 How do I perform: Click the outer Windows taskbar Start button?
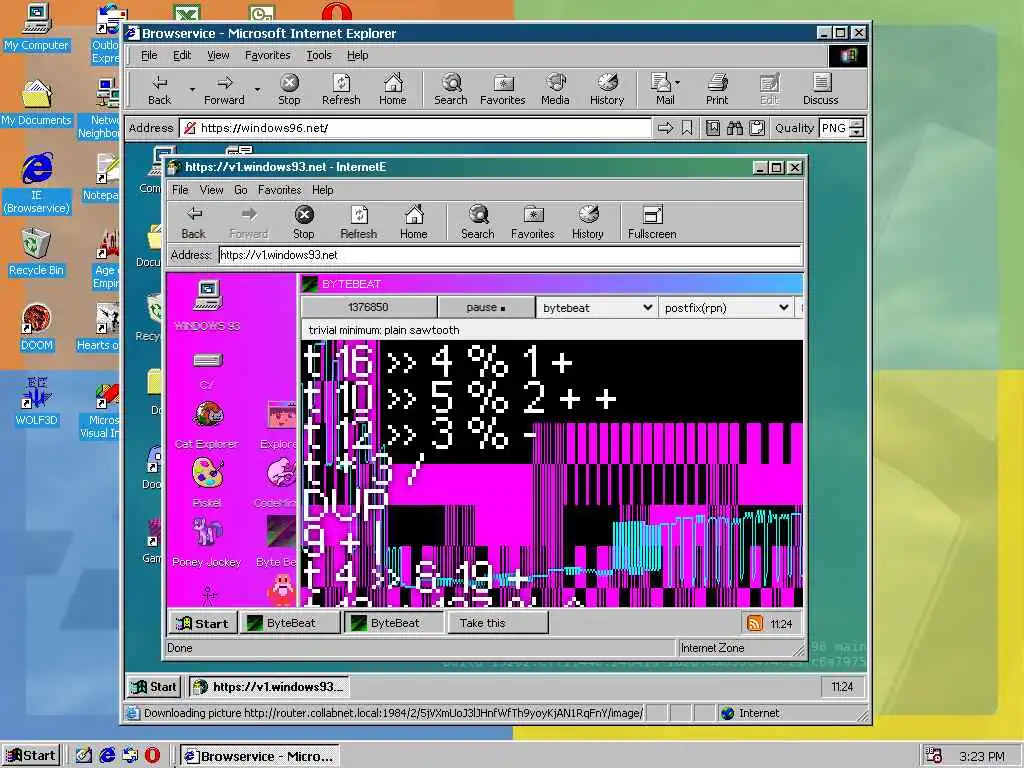pos(31,756)
